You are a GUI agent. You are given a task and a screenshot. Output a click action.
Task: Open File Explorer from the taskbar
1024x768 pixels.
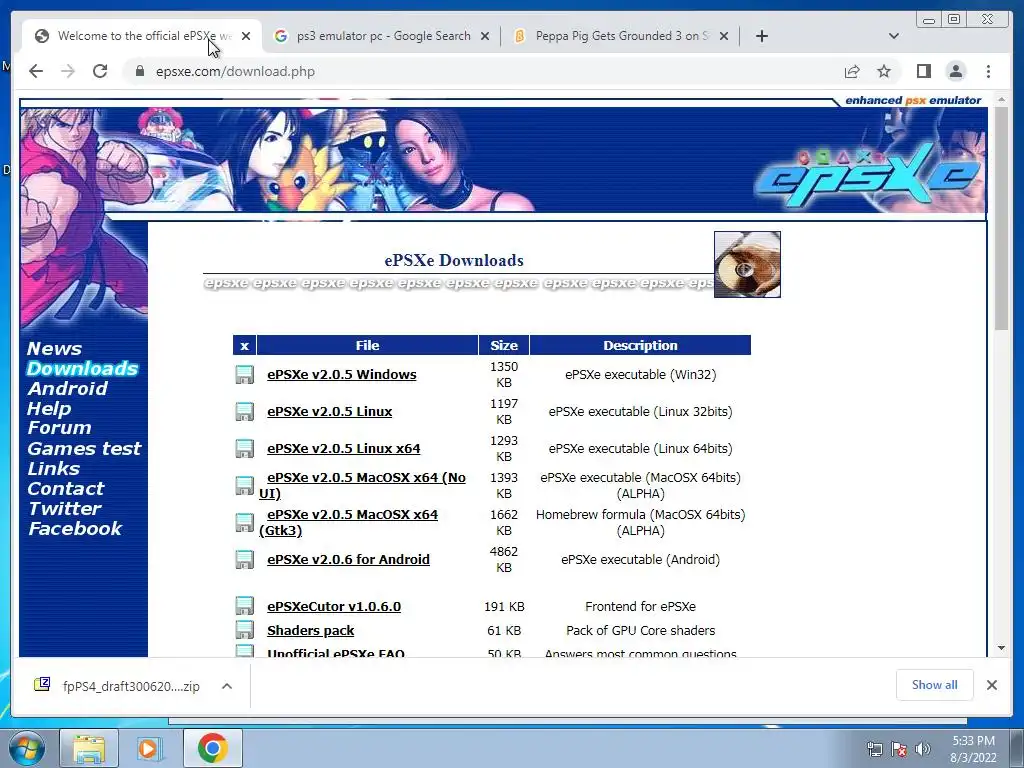point(89,748)
